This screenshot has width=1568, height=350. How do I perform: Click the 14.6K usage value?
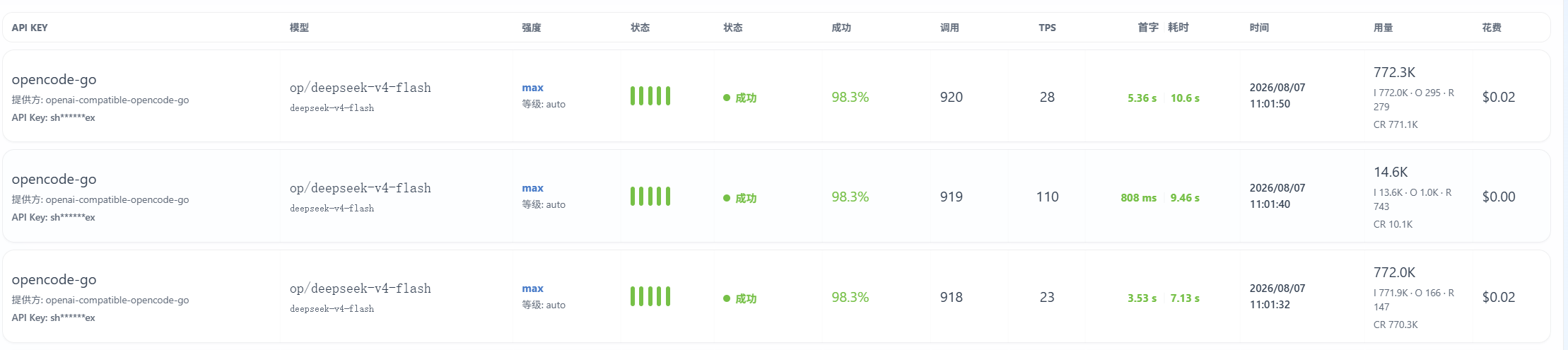click(x=1391, y=172)
